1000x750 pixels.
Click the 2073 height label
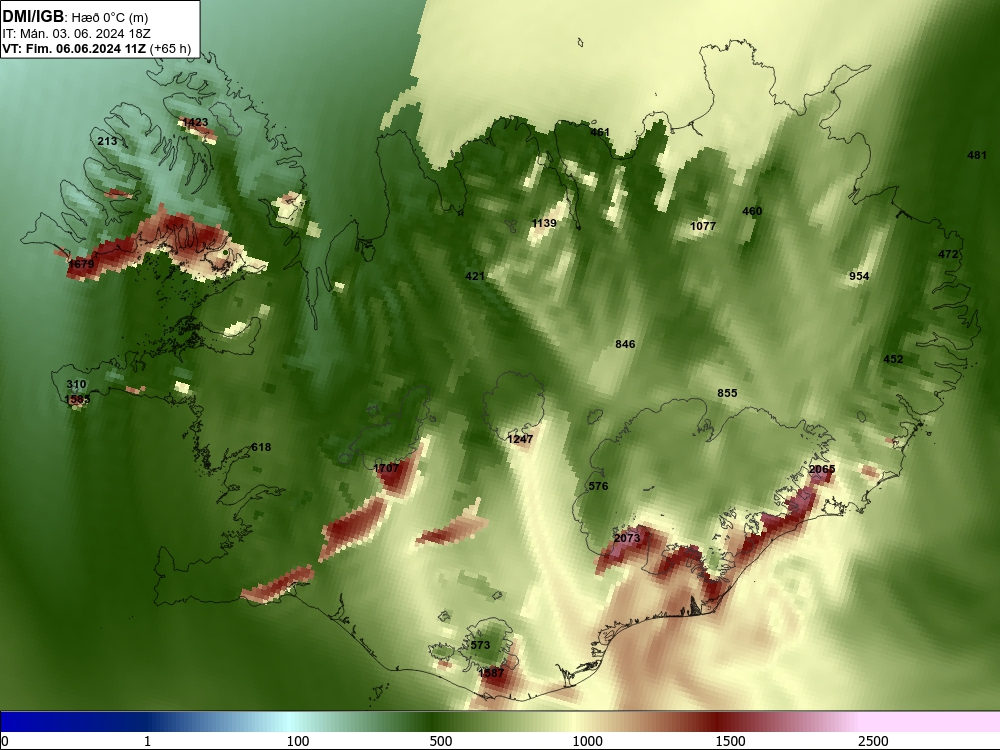pos(626,538)
